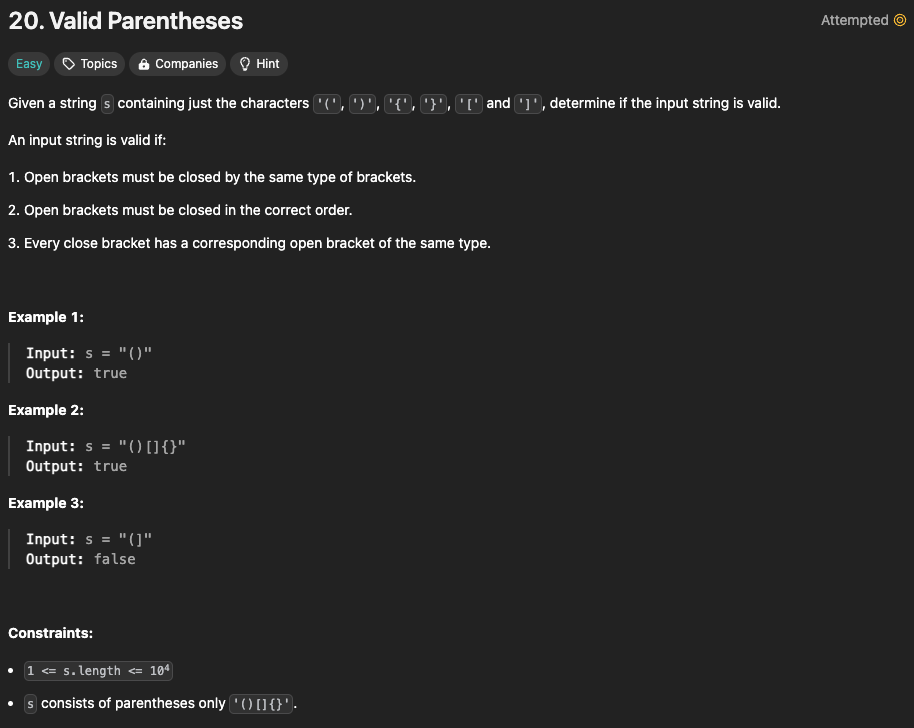Click the Hint lightbulb icon

click(x=245, y=64)
